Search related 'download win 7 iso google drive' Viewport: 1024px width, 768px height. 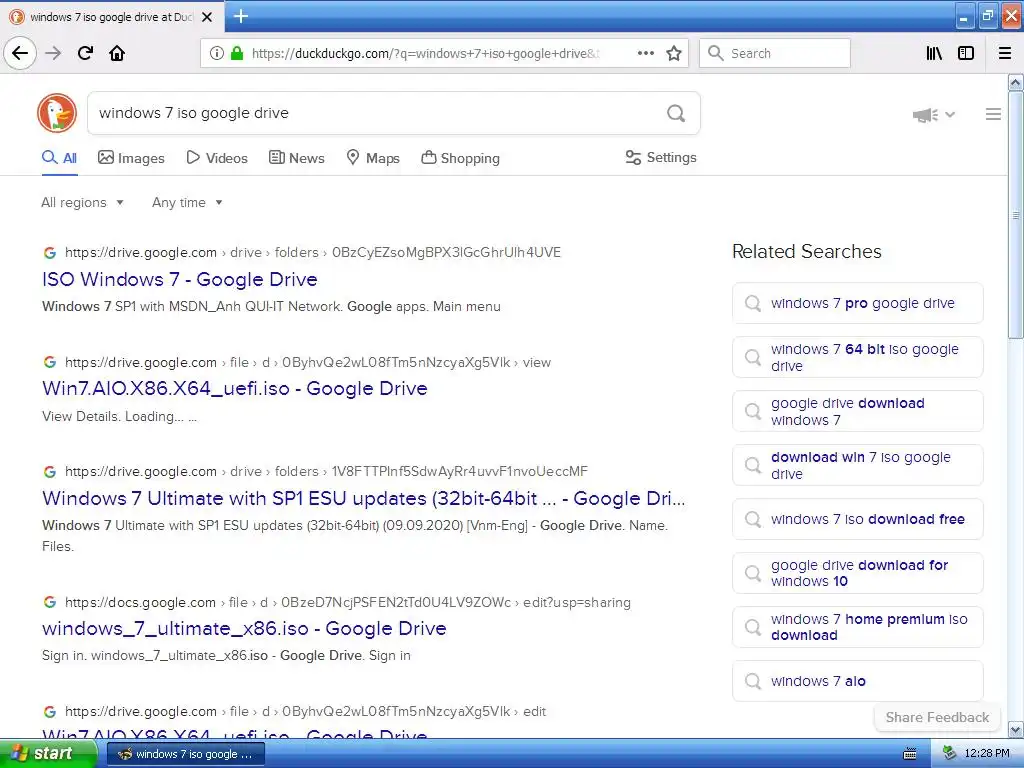(857, 466)
